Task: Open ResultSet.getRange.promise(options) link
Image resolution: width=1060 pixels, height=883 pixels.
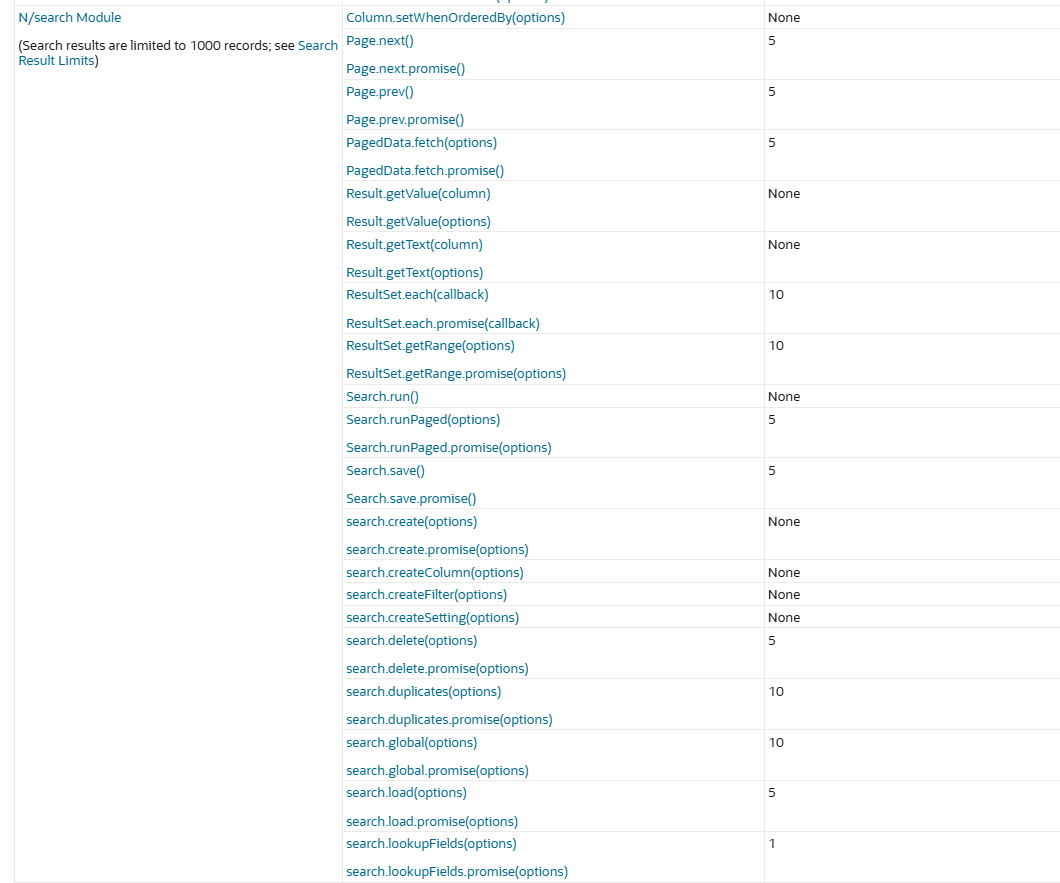Action: click(x=456, y=374)
